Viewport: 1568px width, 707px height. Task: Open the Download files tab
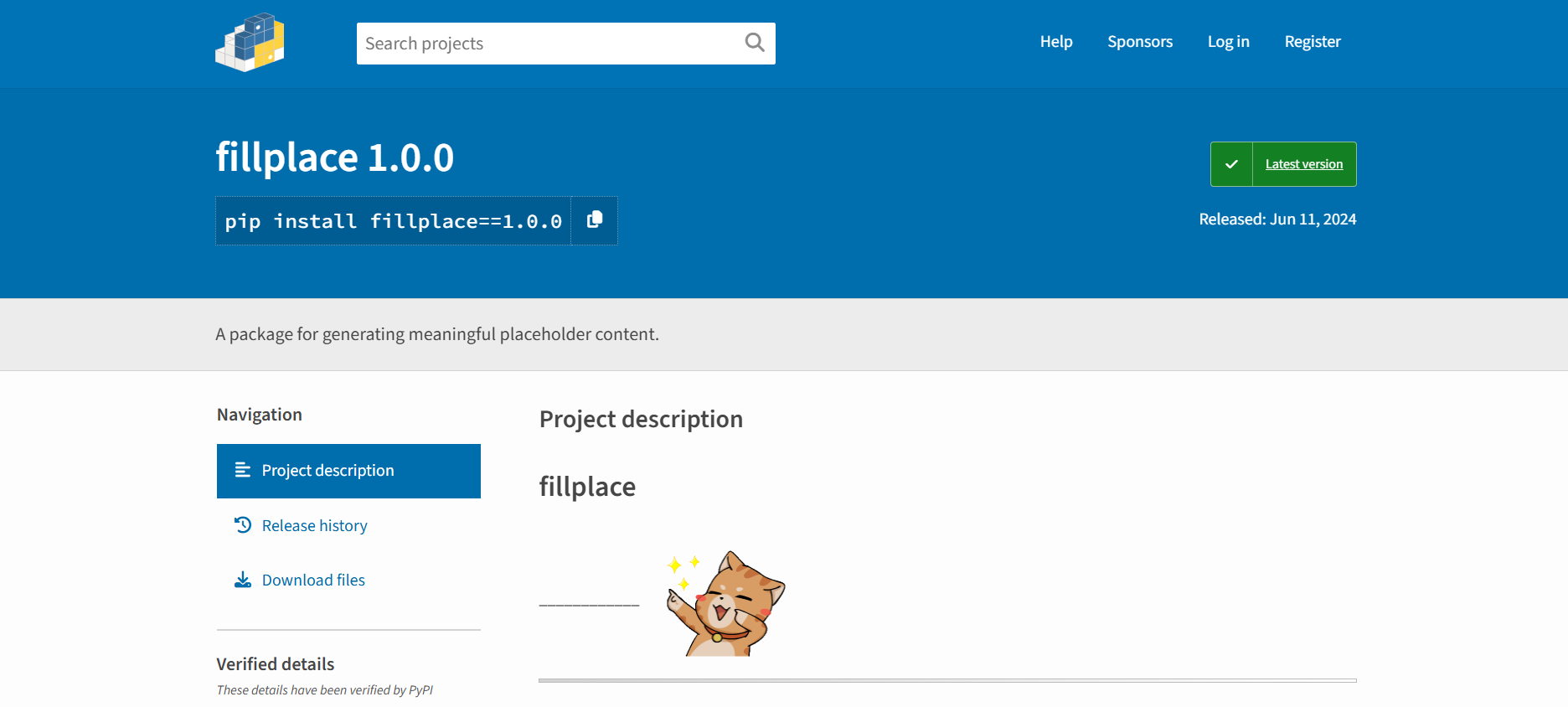348,580
